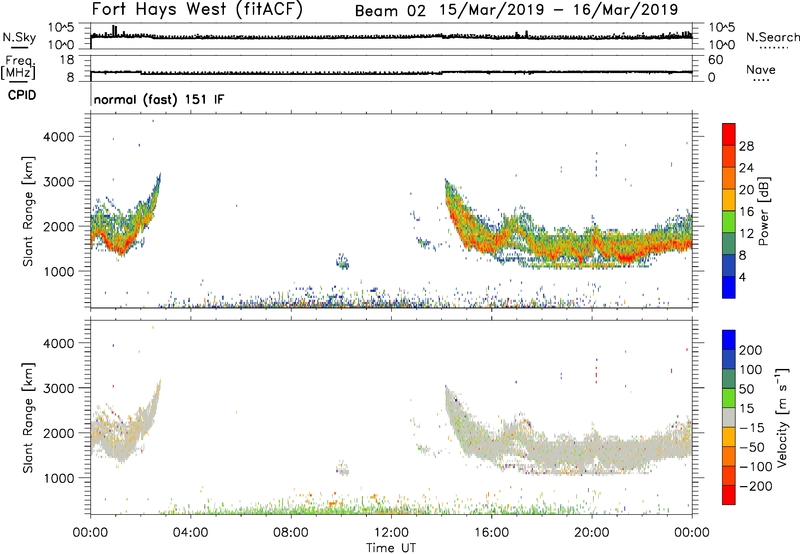Image resolution: width=800 pixels, height=554 pixels.
Task: Click the 'Power [dB]' color bar label
Action: point(763,211)
